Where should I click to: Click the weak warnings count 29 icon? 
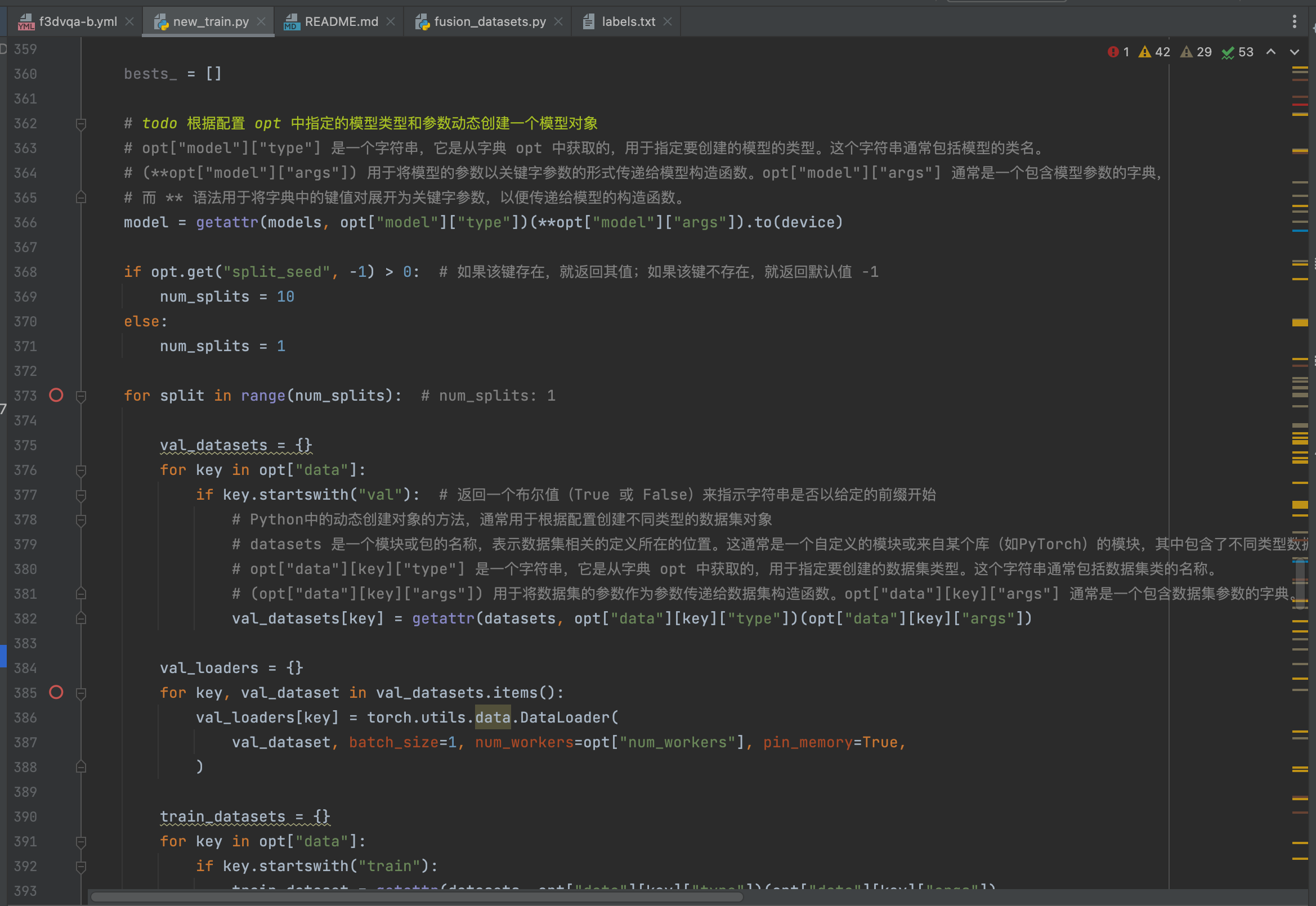tap(1187, 52)
